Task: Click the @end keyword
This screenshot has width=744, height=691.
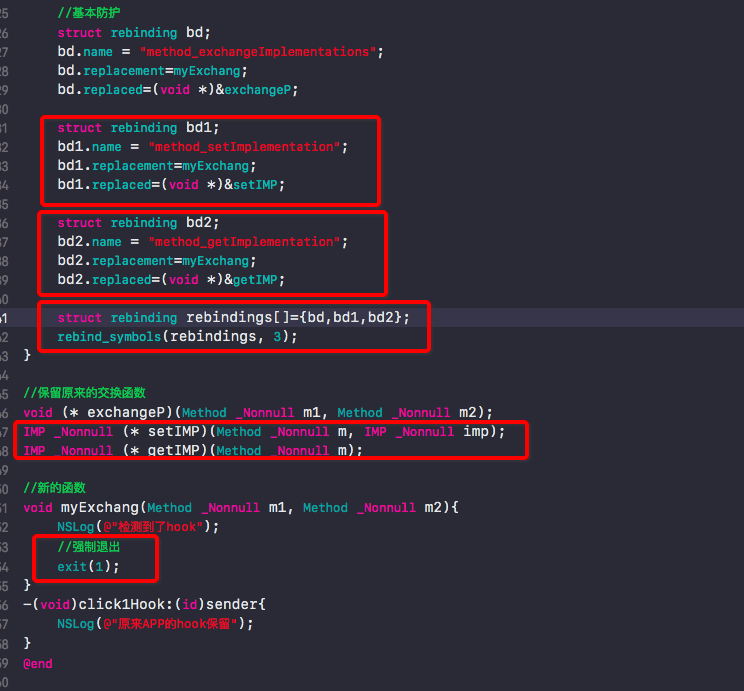Action: pyautogui.click(x=38, y=663)
